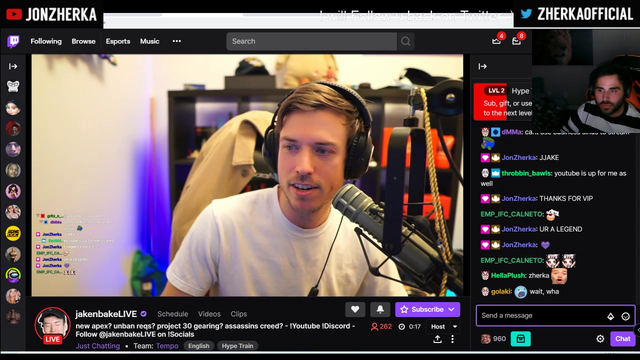Open the Videos tab for jakenbakeLIVE

point(209,314)
